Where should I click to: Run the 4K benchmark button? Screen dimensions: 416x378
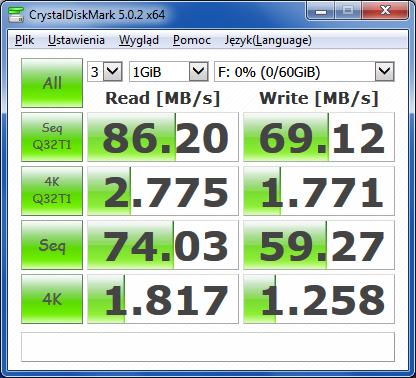point(52,299)
